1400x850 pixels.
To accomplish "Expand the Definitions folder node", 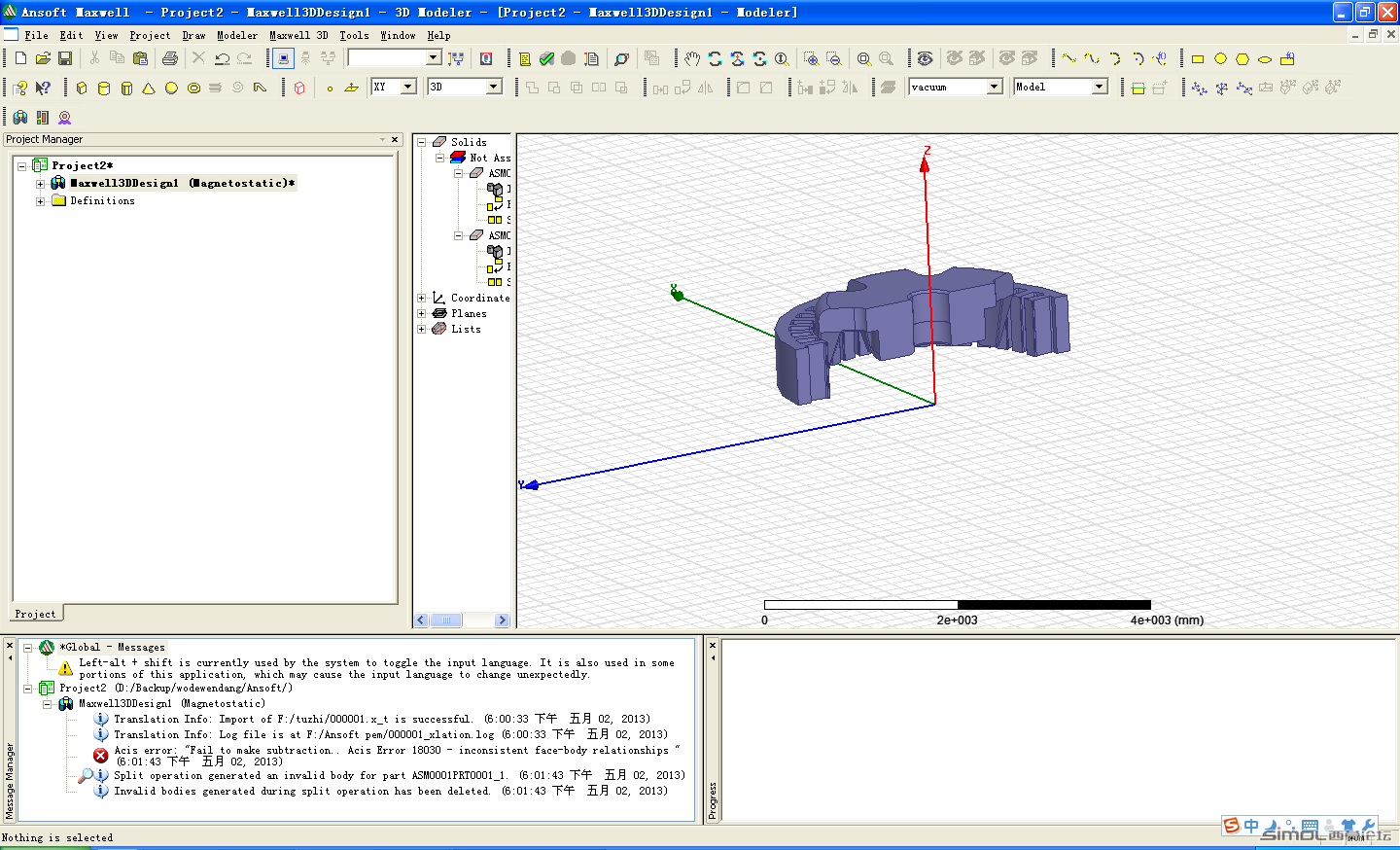I will click(40, 201).
